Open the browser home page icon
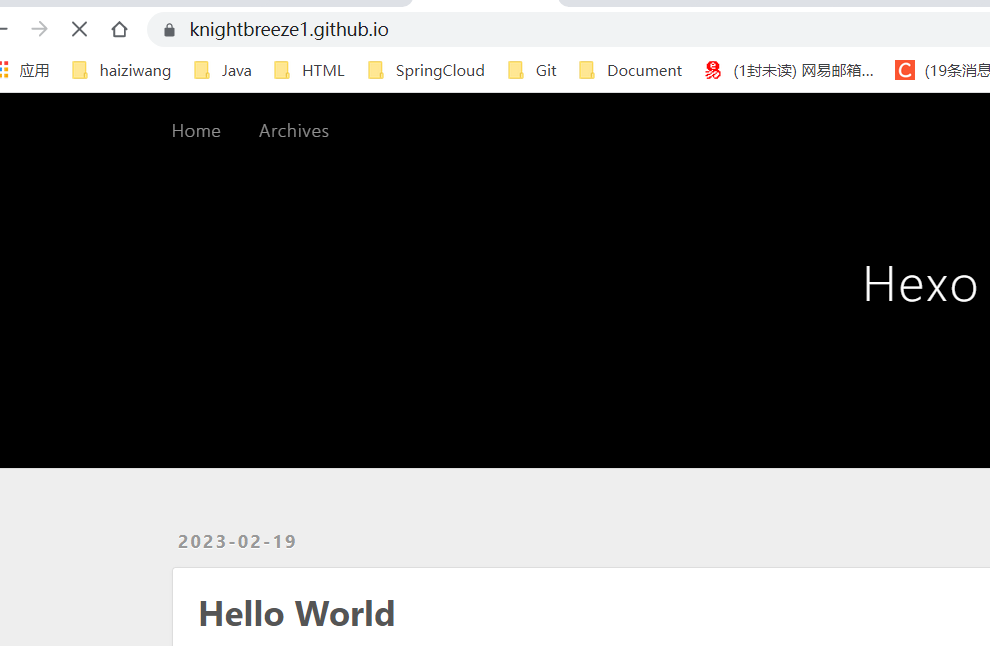The height and width of the screenshot is (646, 990). coord(119,29)
